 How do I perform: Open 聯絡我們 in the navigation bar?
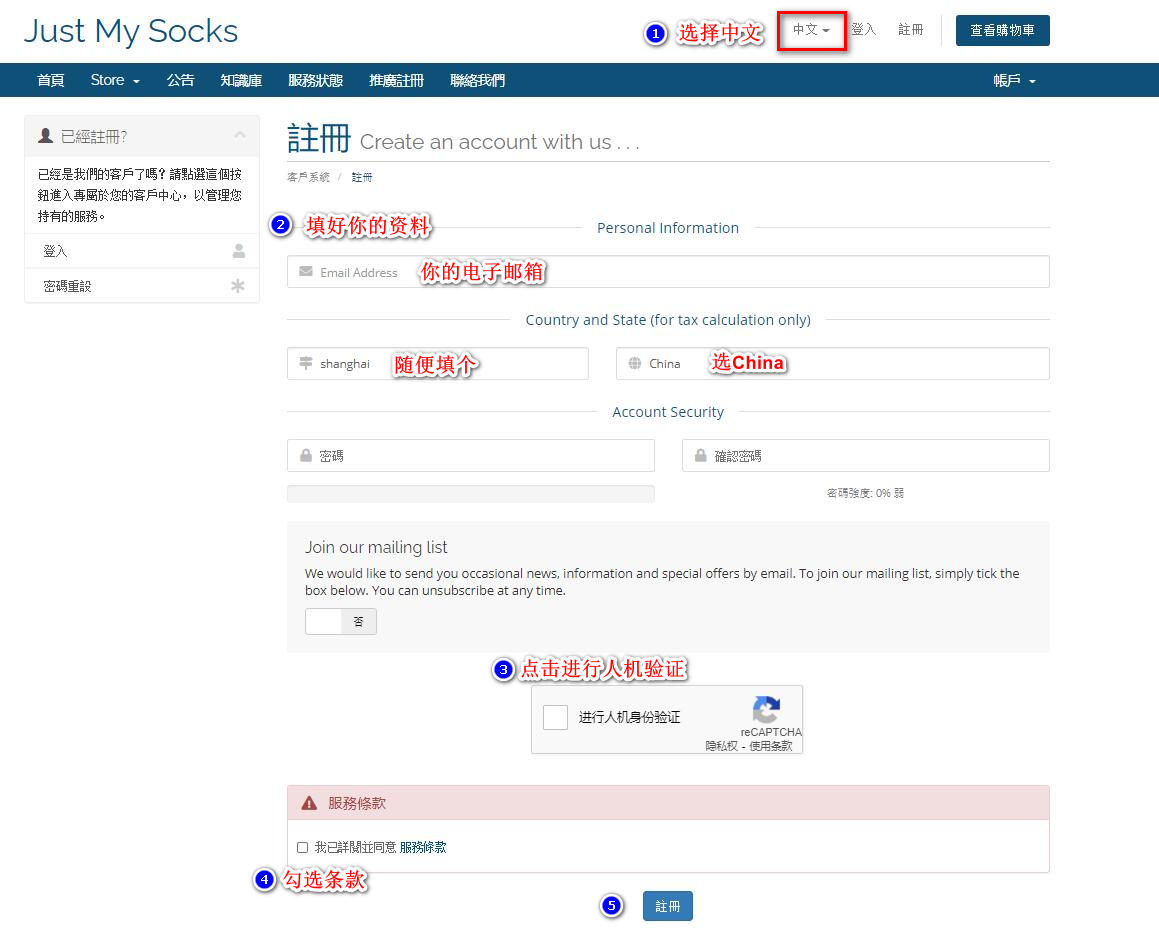pyautogui.click(x=477, y=81)
